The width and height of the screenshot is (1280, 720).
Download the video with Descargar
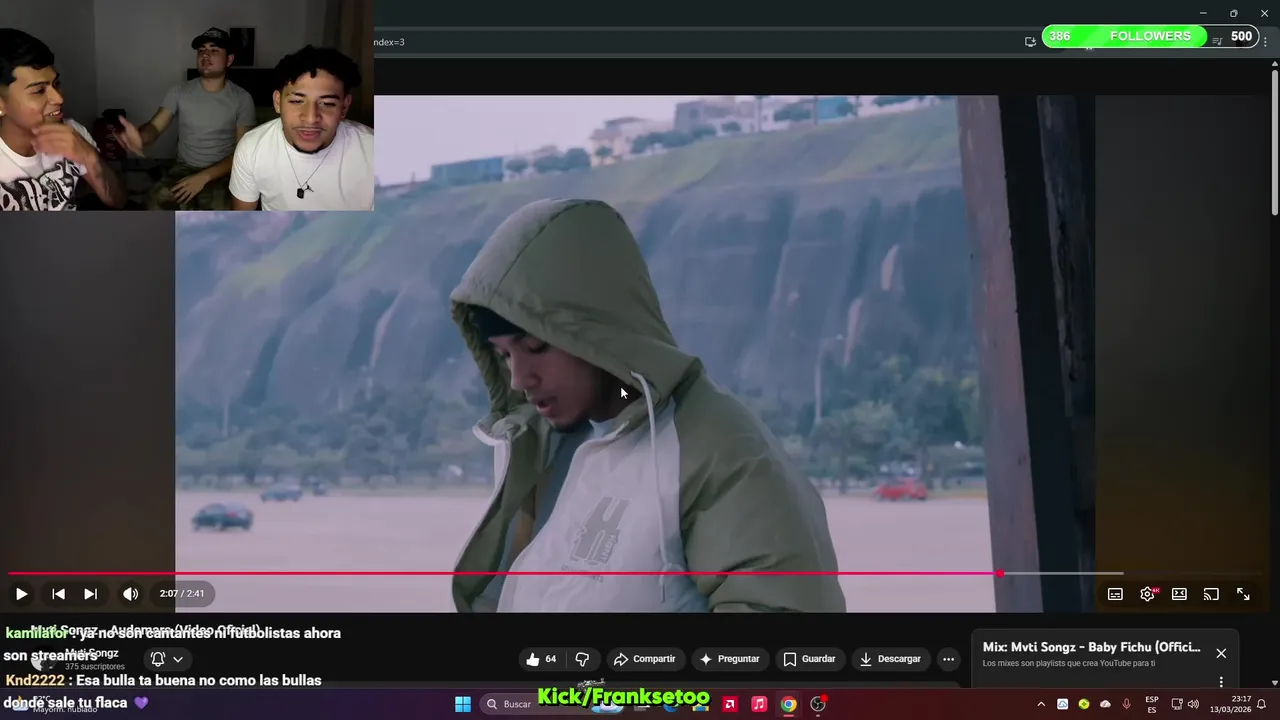coord(890,659)
